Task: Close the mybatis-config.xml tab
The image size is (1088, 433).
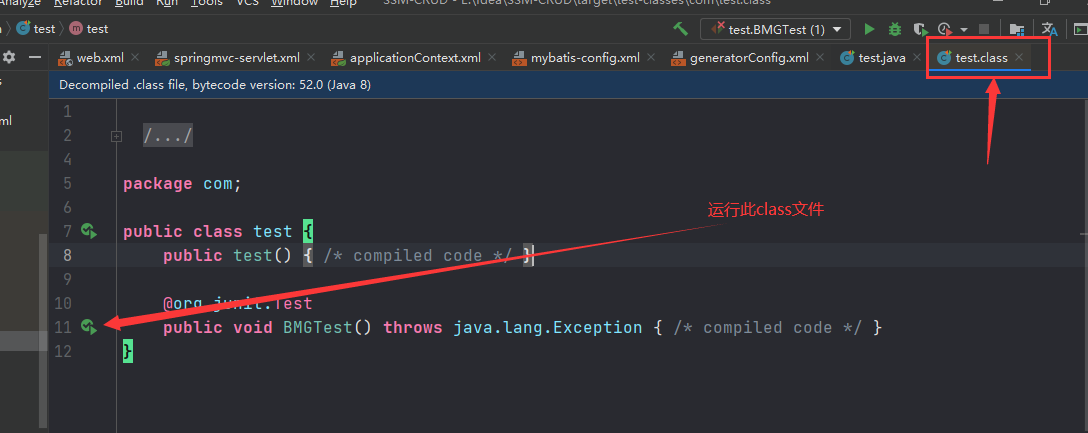Action: 651,58
